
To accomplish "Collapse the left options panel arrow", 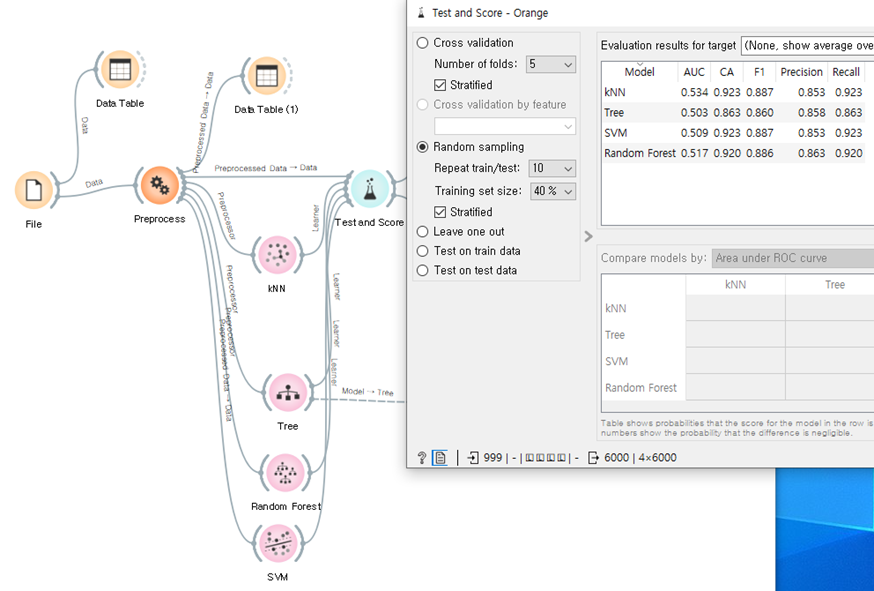I will (x=589, y=236).
